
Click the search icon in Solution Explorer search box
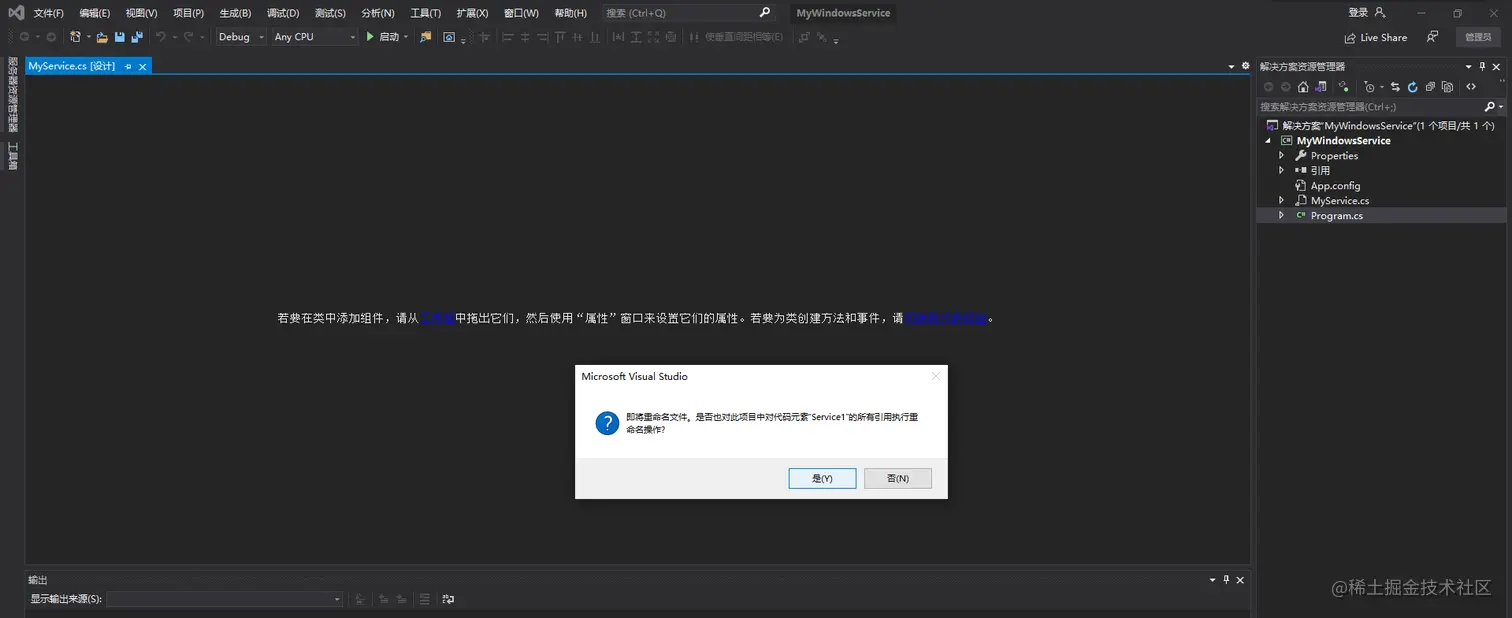pyautogui.click(x=1490, y=106)
